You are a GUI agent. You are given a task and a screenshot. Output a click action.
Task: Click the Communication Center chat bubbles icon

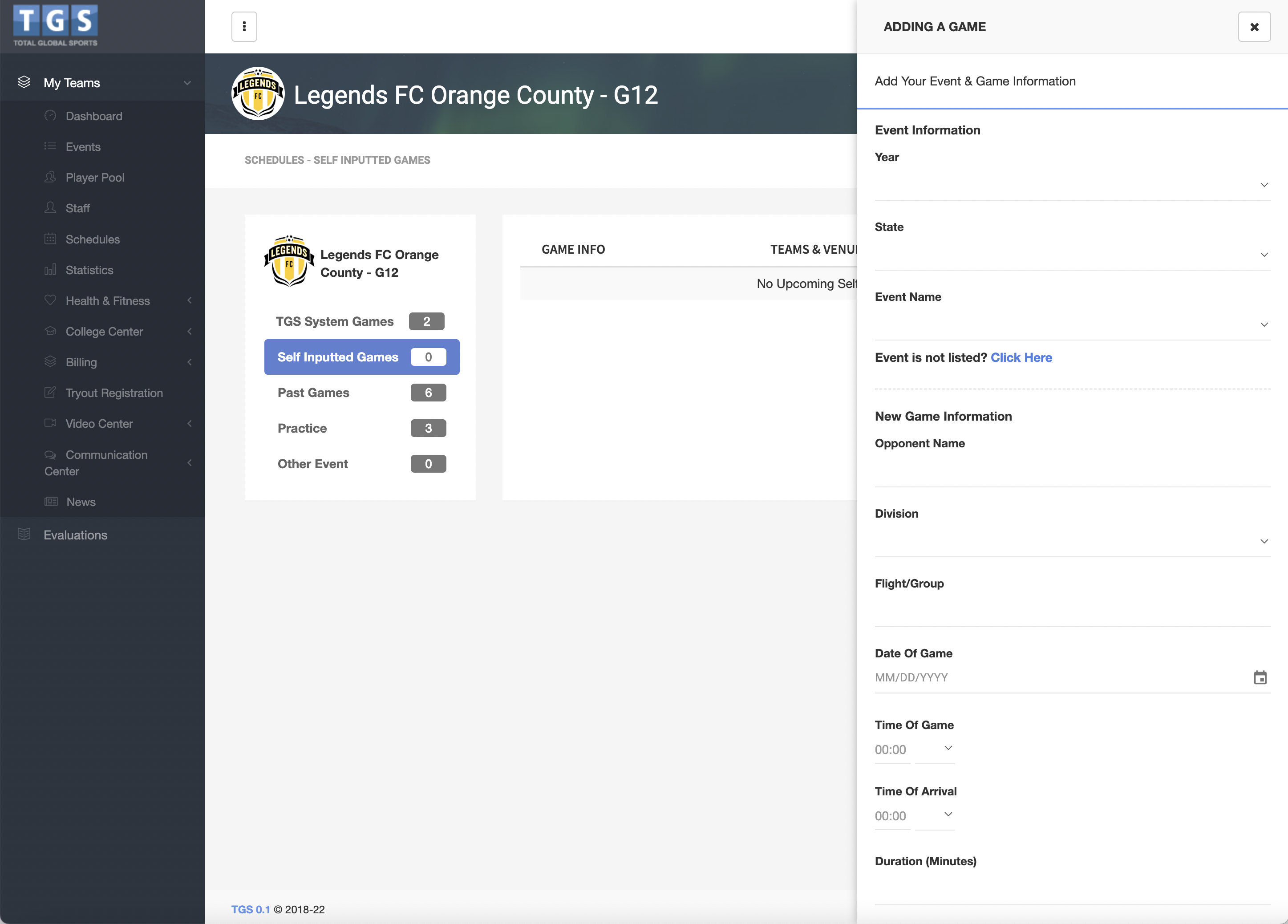point(51,455)
